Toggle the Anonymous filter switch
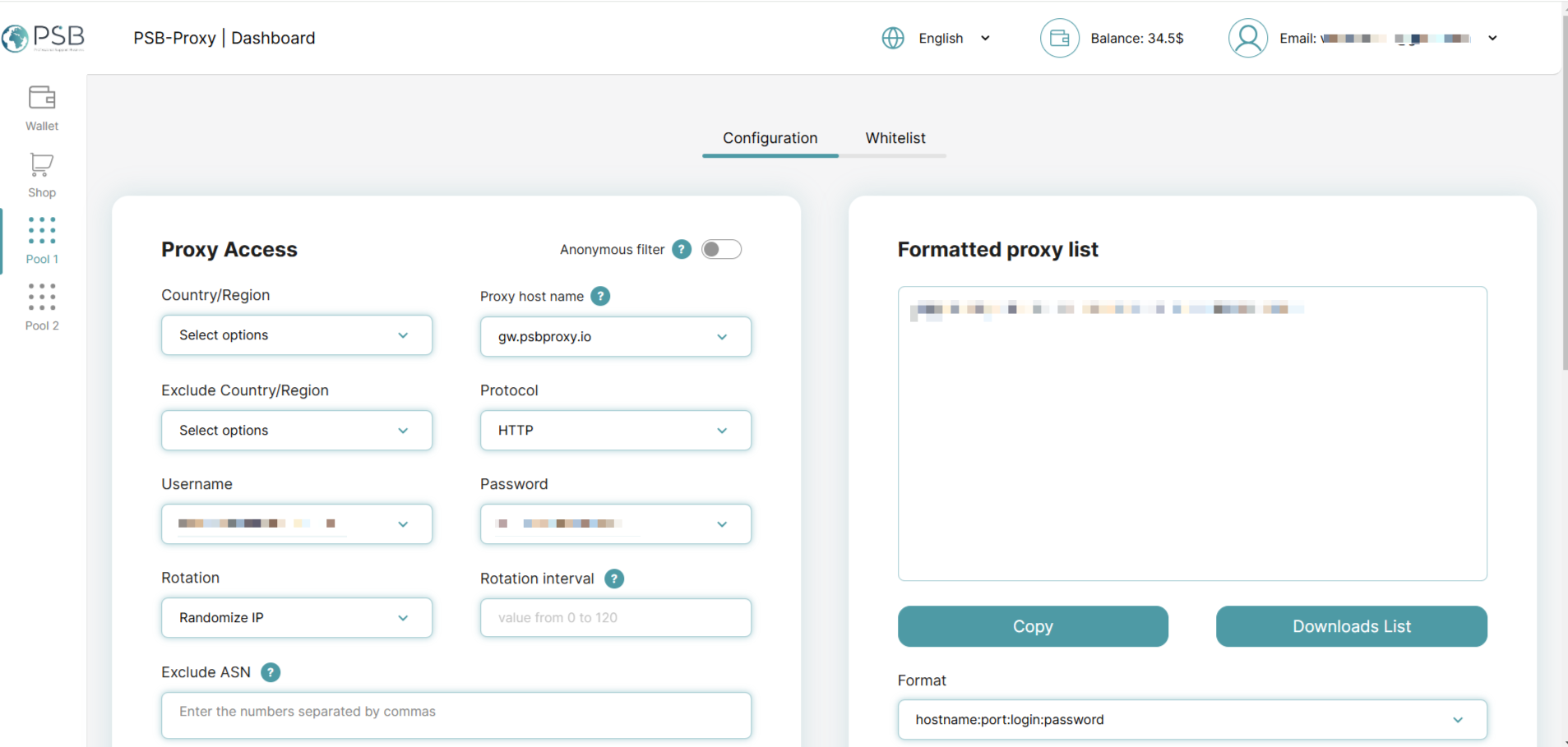This screenshot has height=747, width=1568. tap(721, 249)
